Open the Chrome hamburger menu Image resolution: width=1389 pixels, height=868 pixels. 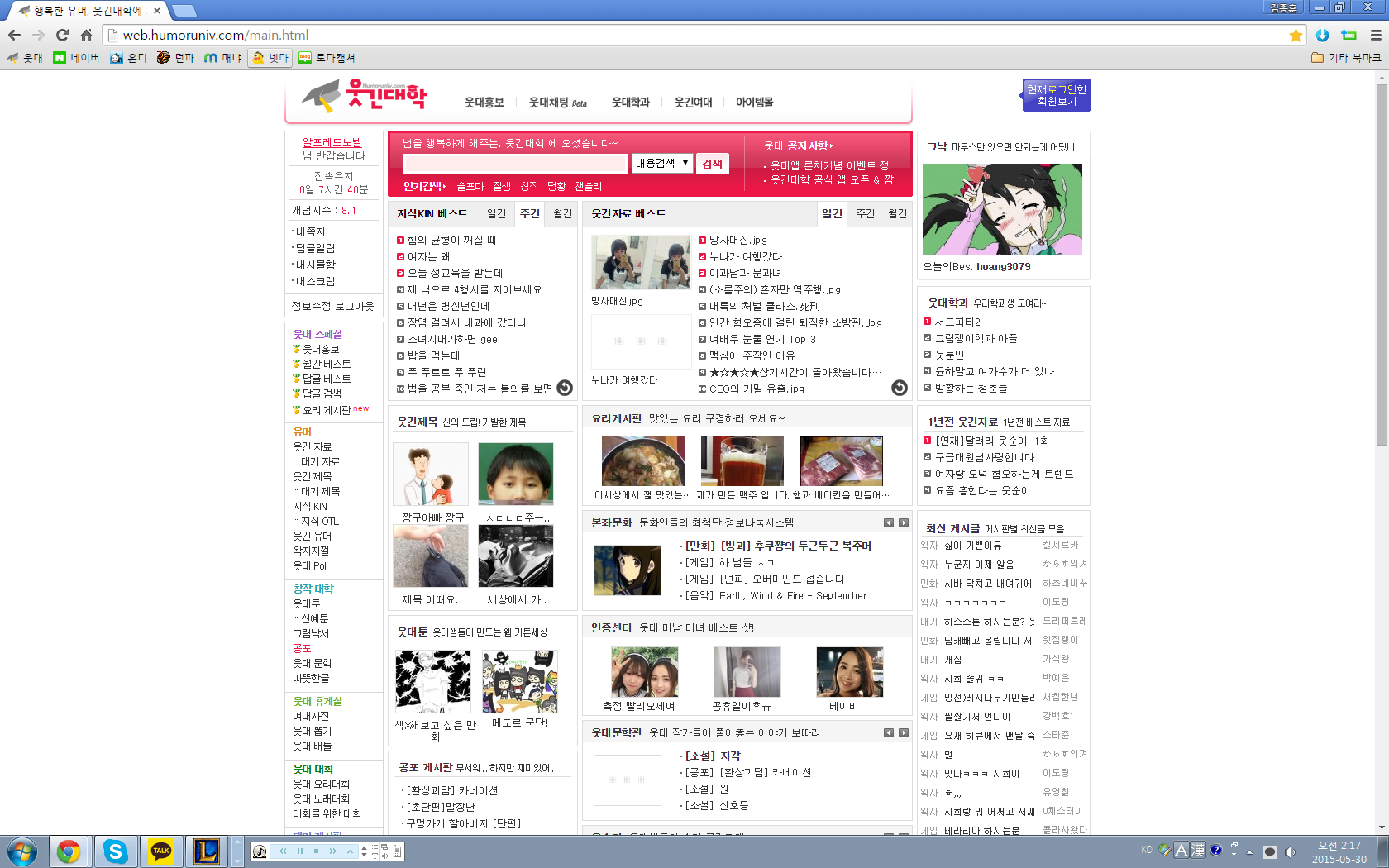click(1376, 35)
